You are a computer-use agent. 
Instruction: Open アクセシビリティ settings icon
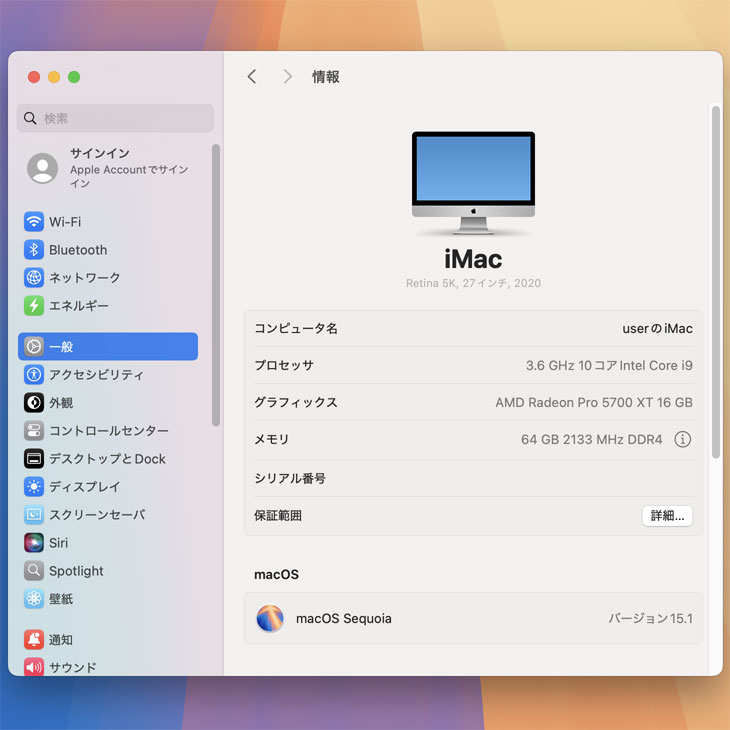(34, 375)
